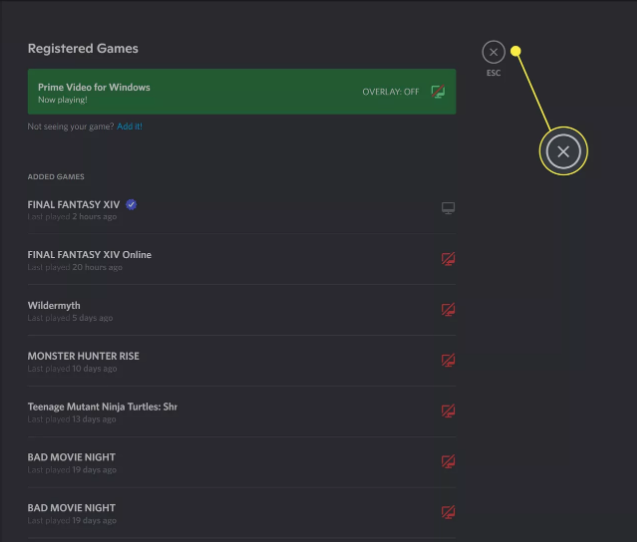This screenshot has height=542, width=637.
Task: Click the 'Add it!' link
Action: pos(130,126)
